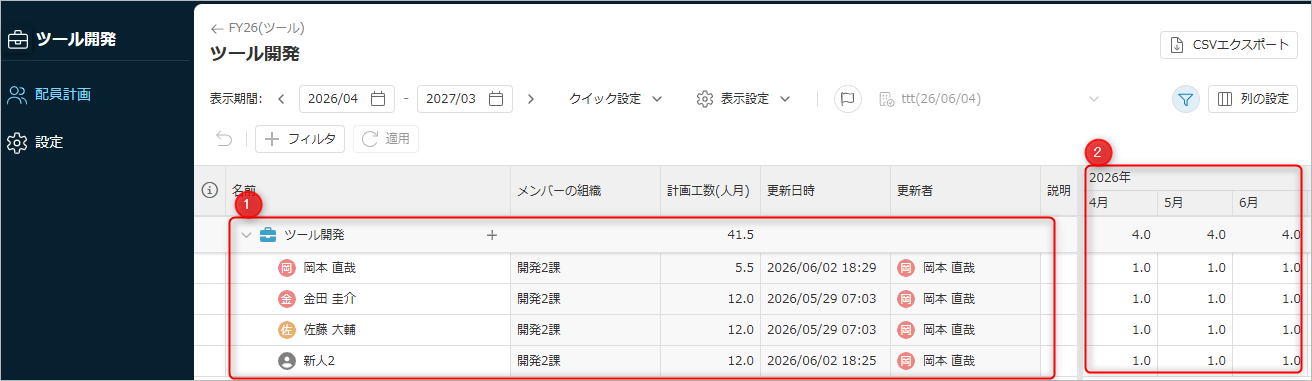This screenshot has width=1312, height=381.
Task: Click 4月 value 1.0 for 佐藤 大輔
Action: click(1141, 329)
